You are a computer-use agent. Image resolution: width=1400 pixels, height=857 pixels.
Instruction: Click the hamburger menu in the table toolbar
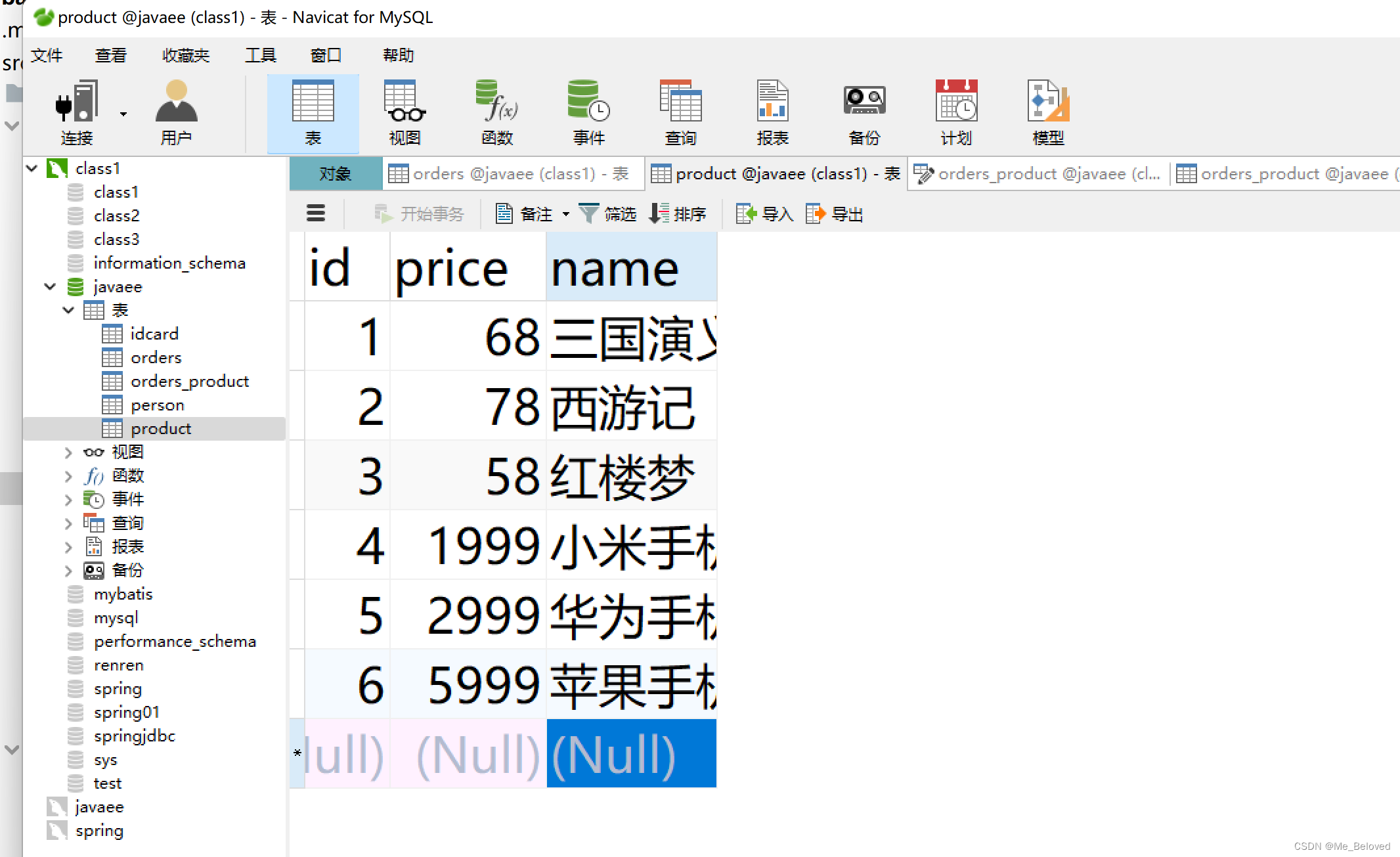[316, 213]
